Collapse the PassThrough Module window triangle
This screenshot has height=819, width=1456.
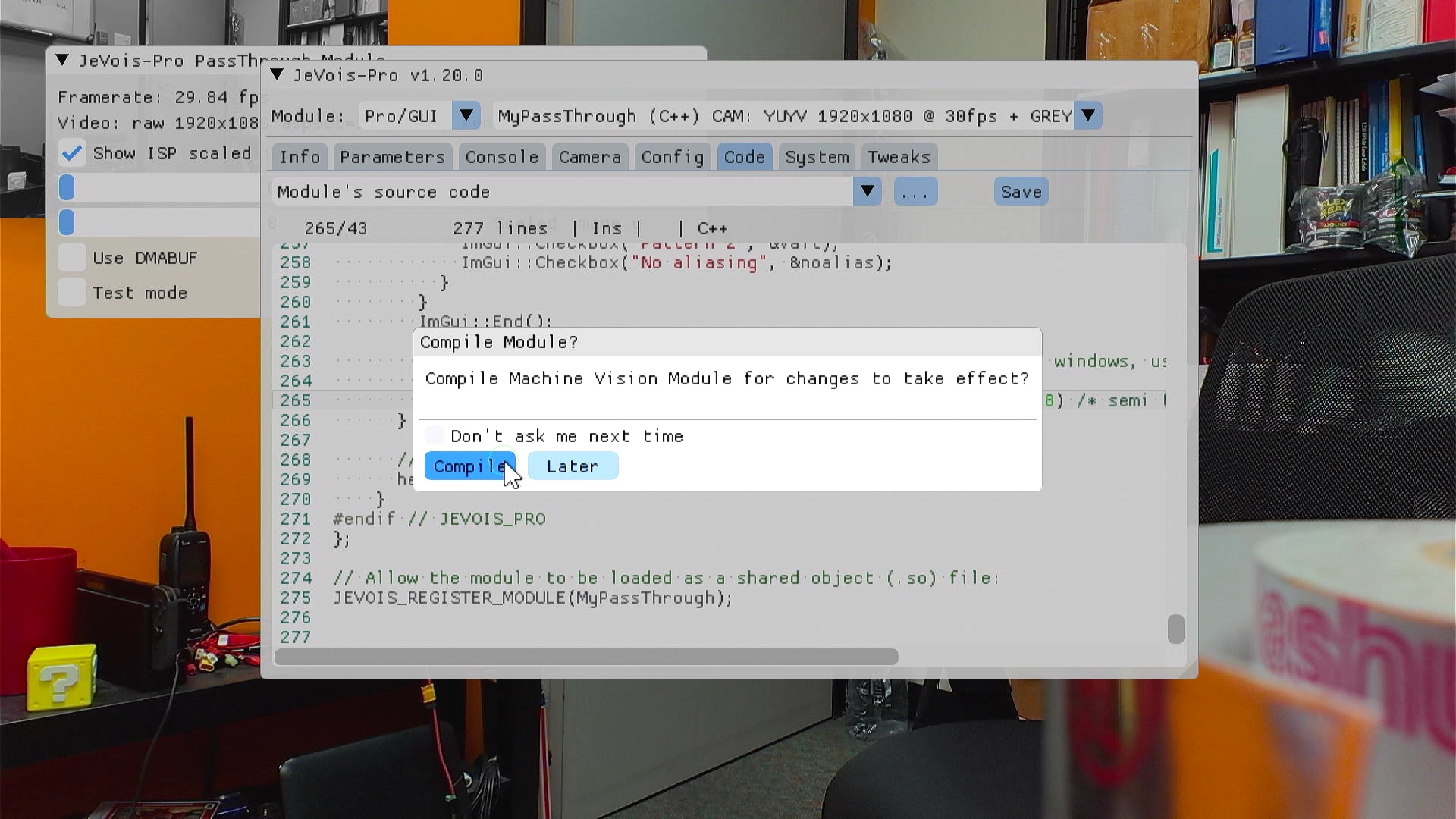pyautogui.click(x=63, y=60)
